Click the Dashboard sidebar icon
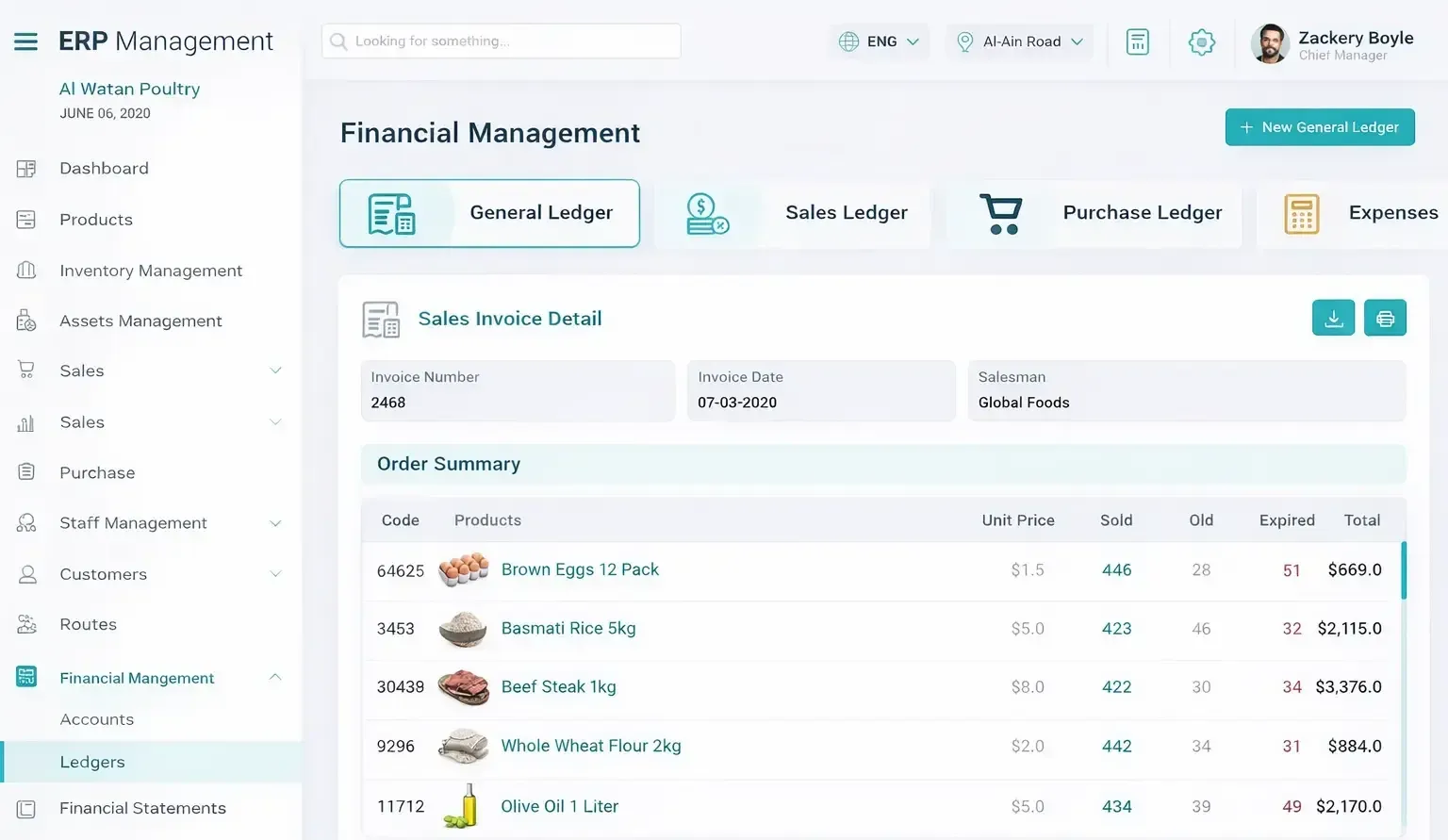The image size is (1448, 840). coord(26,169)
